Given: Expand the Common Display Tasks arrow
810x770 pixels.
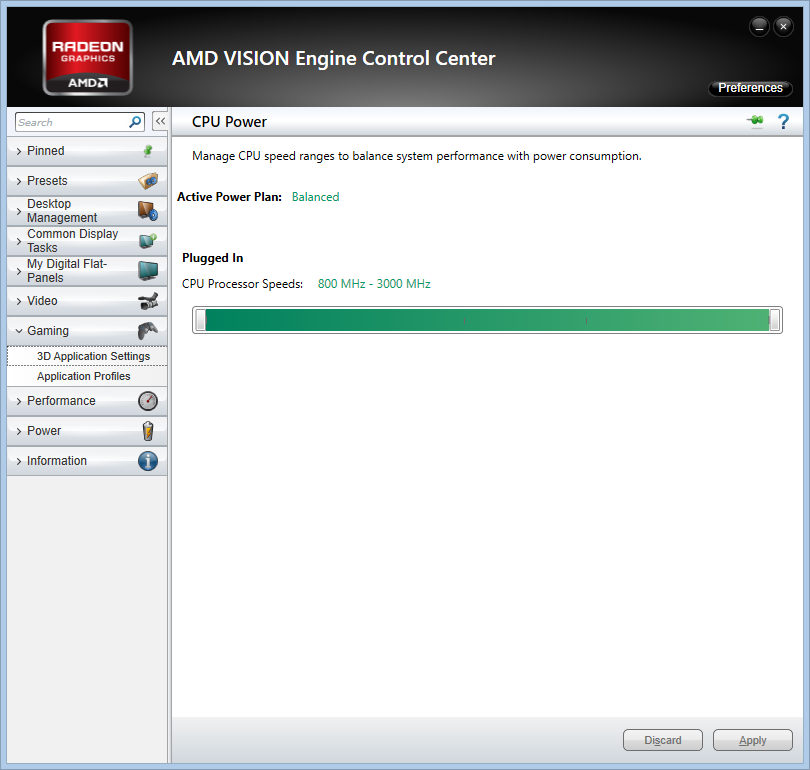Looking at the screenshot, I should tap(19, 241).
